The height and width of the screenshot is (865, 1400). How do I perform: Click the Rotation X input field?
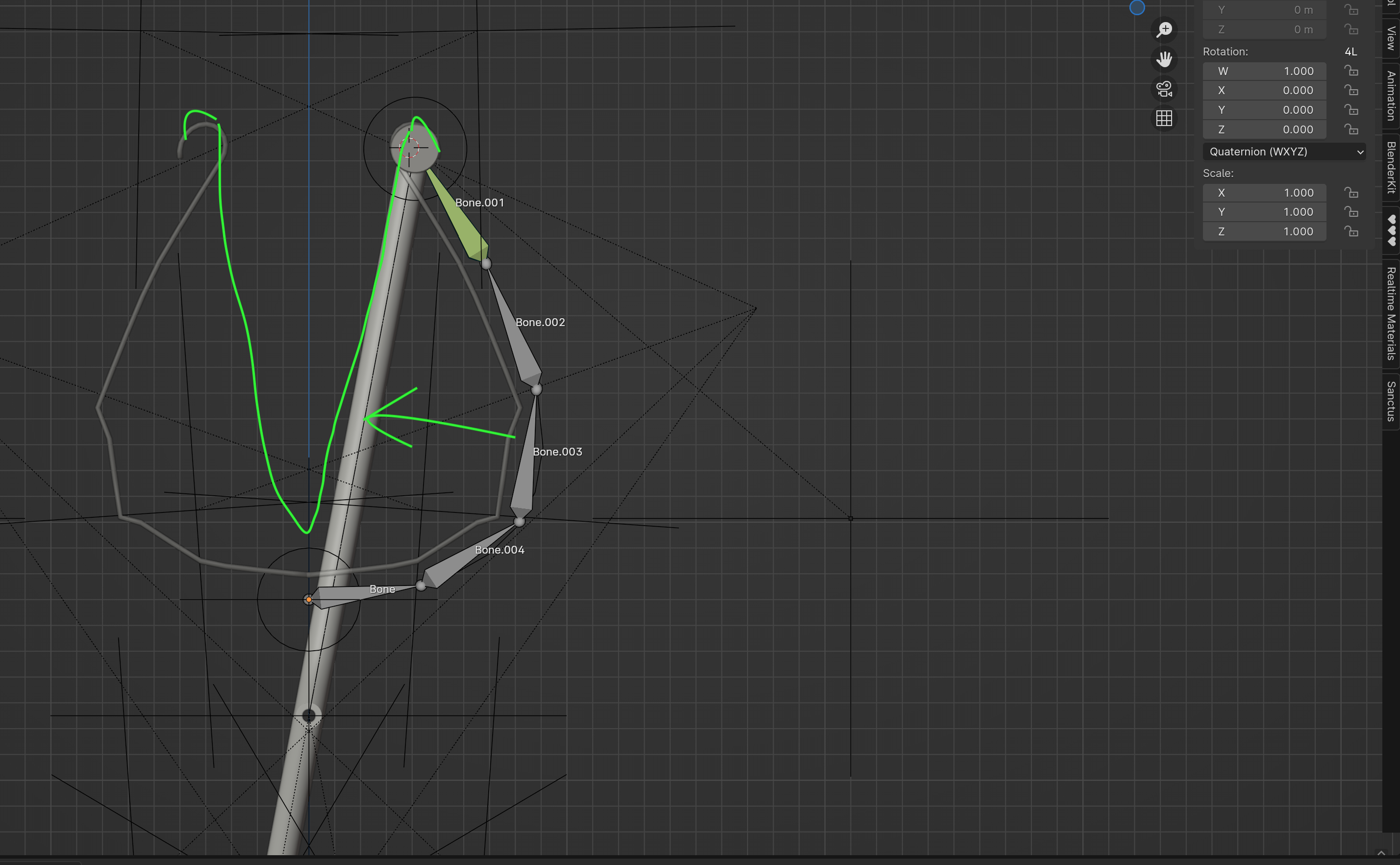click(1265, 90)
